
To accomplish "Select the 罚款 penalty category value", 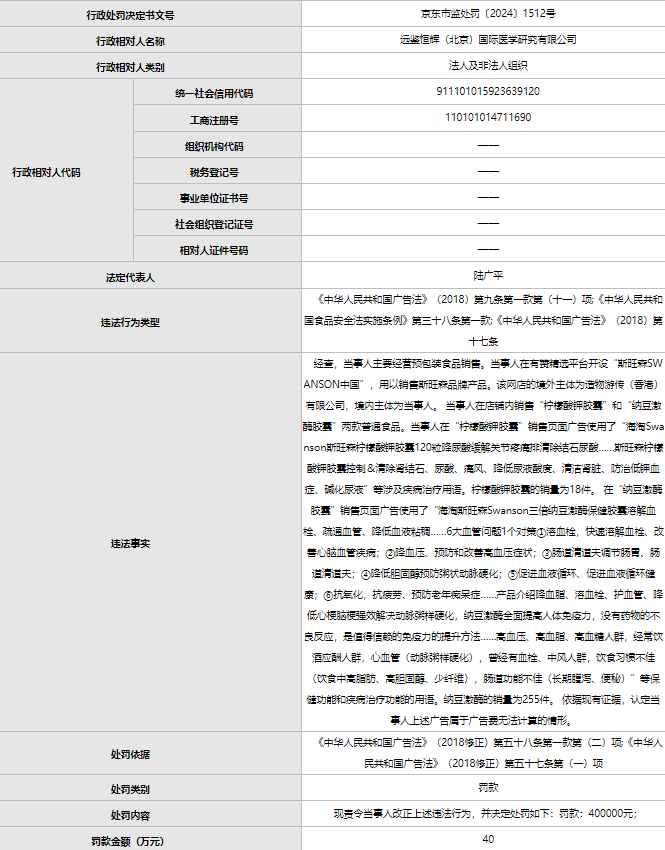I will tap(487, 788).
